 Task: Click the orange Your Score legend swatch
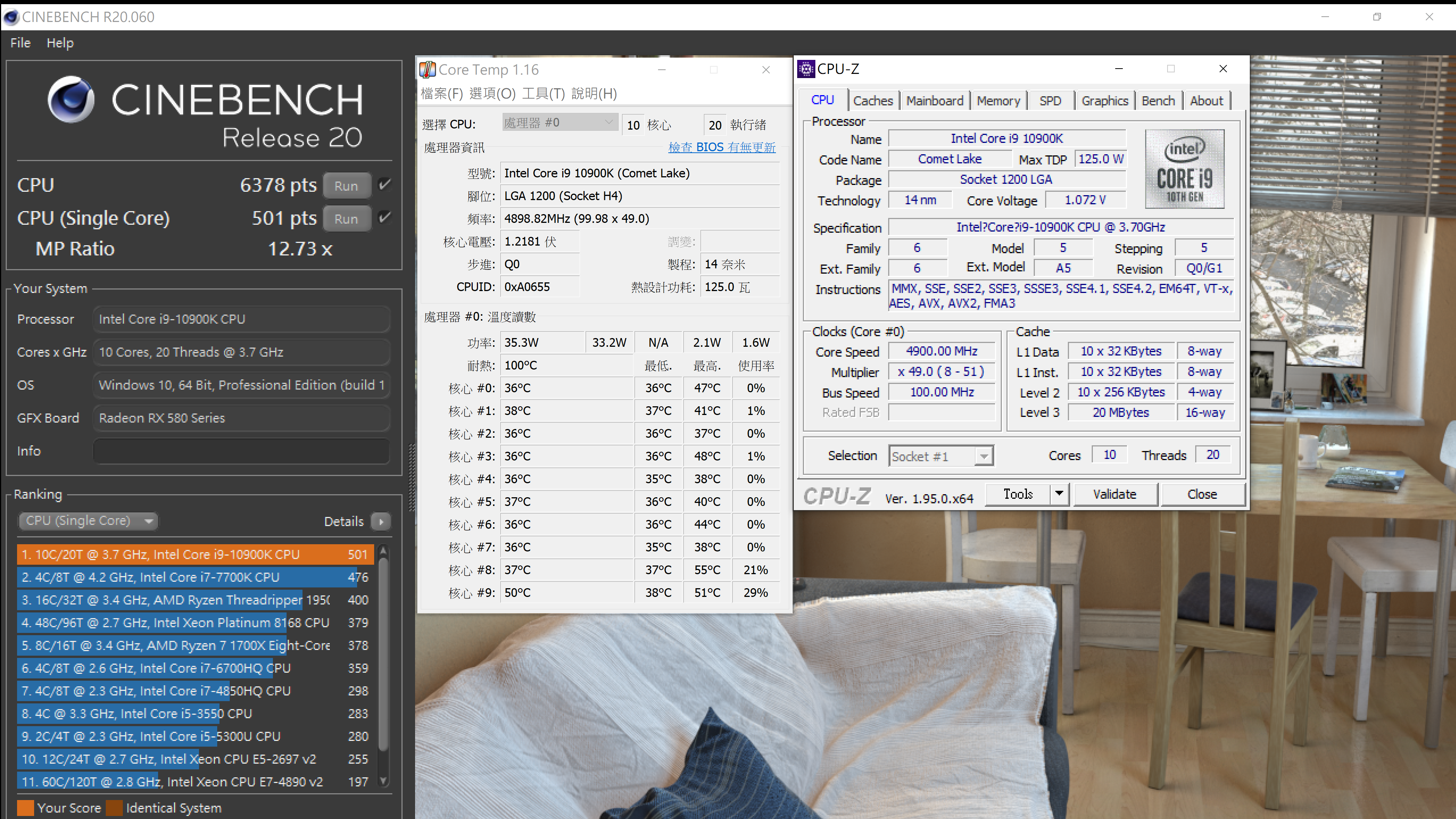click(25, 808)
